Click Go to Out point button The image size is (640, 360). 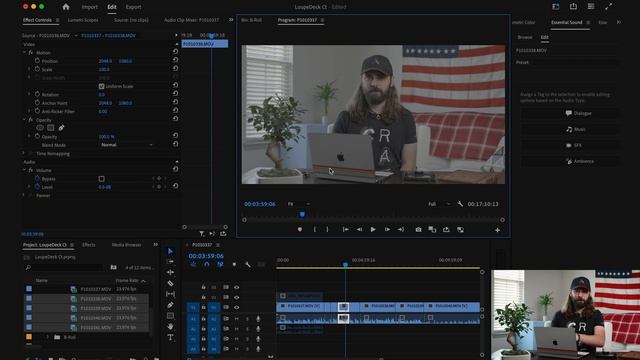pos(401,230)
